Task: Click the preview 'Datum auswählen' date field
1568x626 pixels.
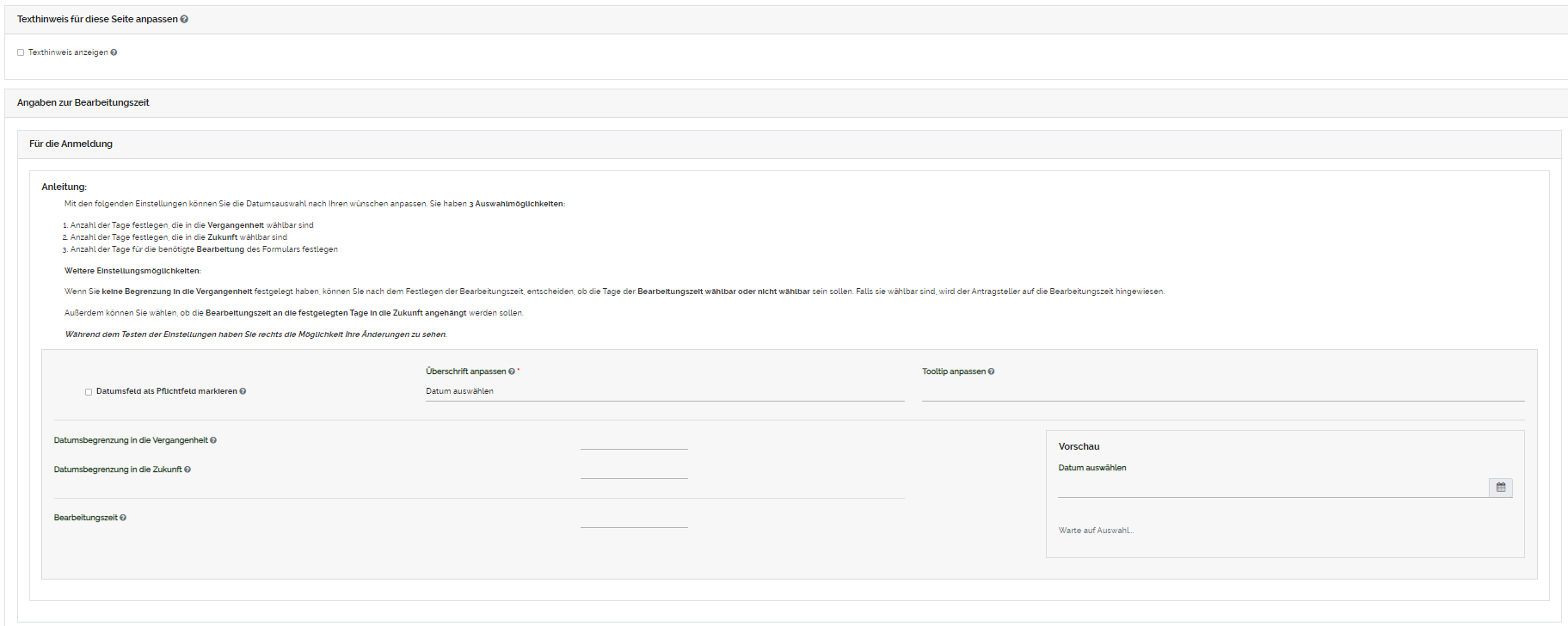Action: point(1272,488)
